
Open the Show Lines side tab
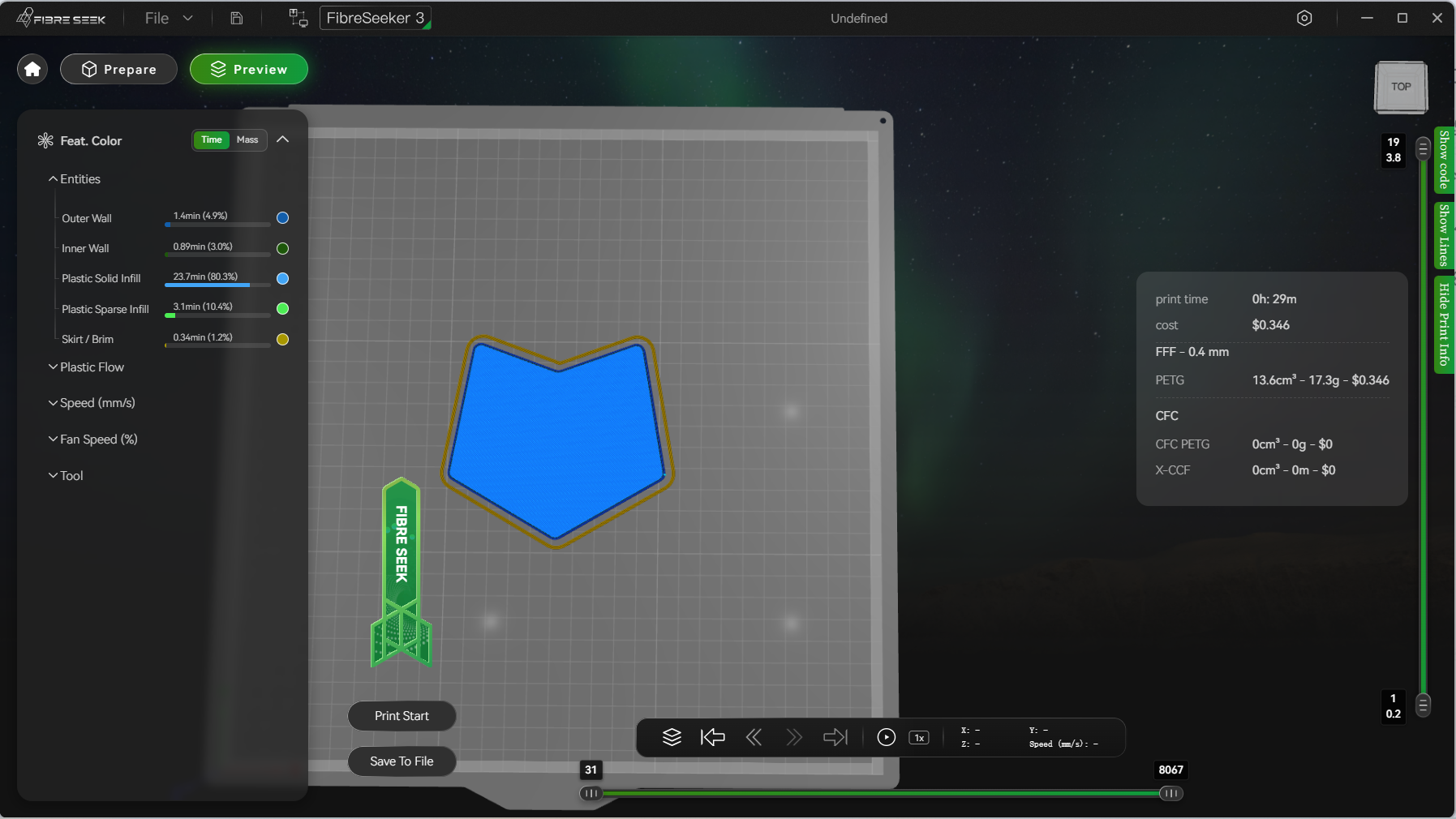click(1444, 235)
